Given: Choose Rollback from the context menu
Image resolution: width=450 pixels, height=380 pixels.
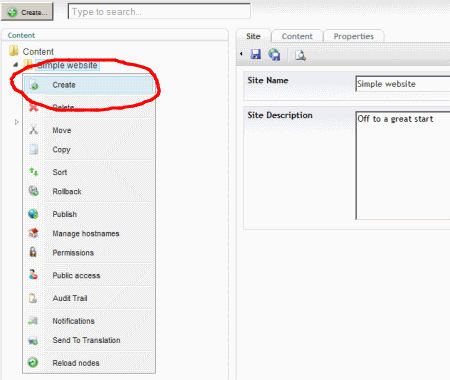Looking at the screenshot, I should 89,191.
